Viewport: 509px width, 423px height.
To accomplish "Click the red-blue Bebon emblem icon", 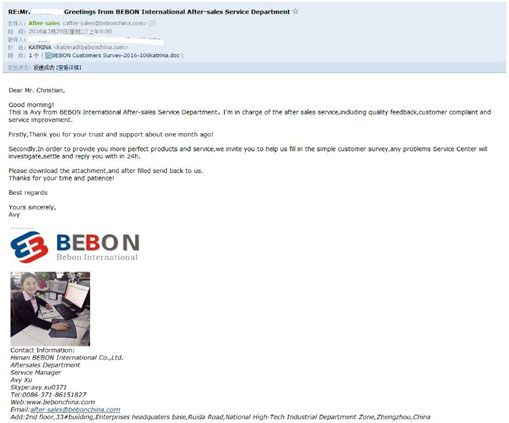I will point(29,247).
